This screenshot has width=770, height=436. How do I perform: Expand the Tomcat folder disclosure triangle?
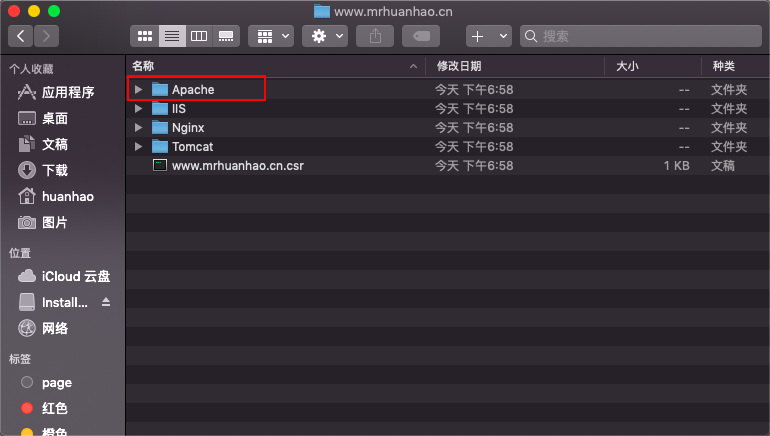pyautogui.click(x=139, y=147)
